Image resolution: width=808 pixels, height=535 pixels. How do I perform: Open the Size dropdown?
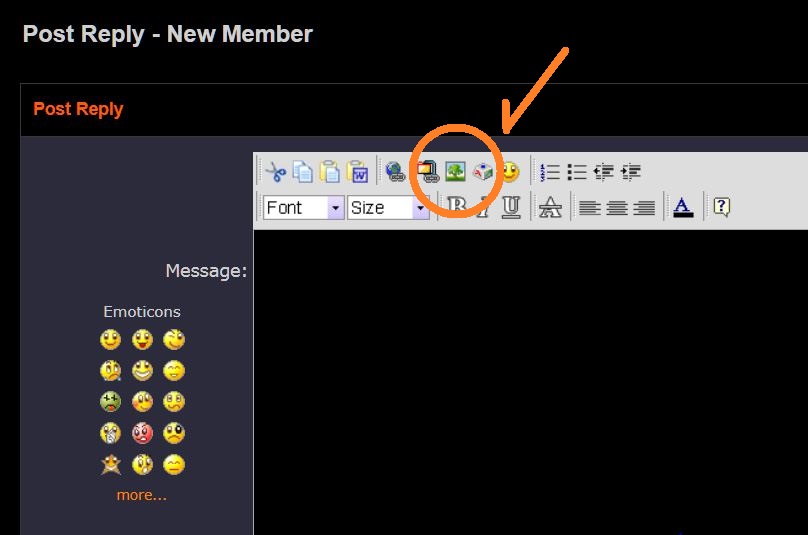388,207
